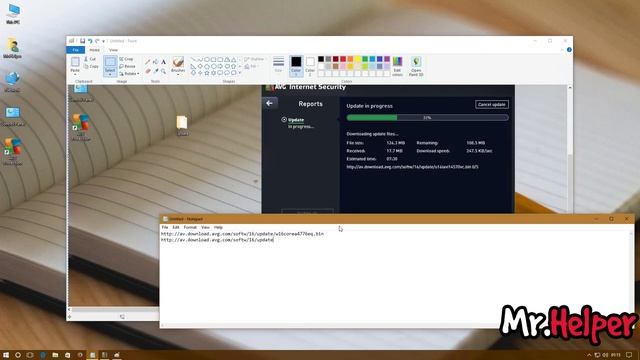Select the Color picker eyedropper tool
This screenshot has height=360, width=640.
(156, 71)
